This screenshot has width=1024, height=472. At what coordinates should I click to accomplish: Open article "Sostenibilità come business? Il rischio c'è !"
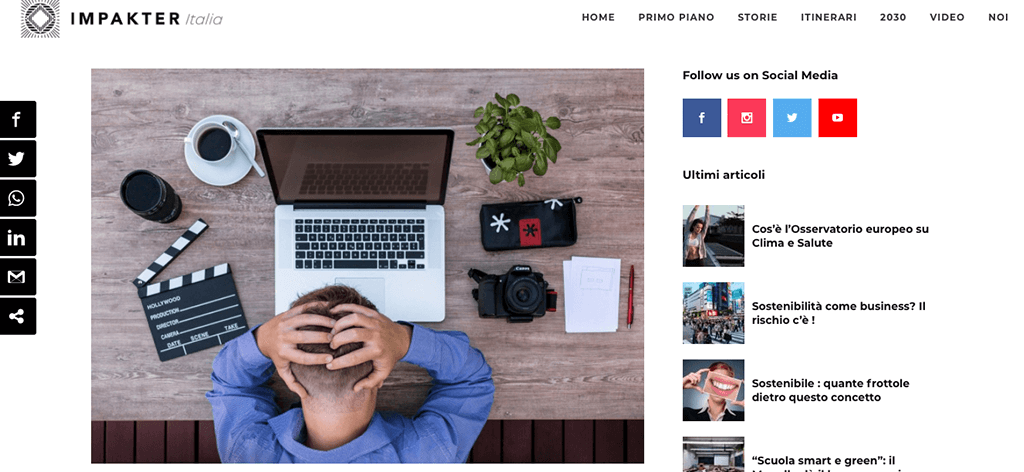tap(839, 313)
